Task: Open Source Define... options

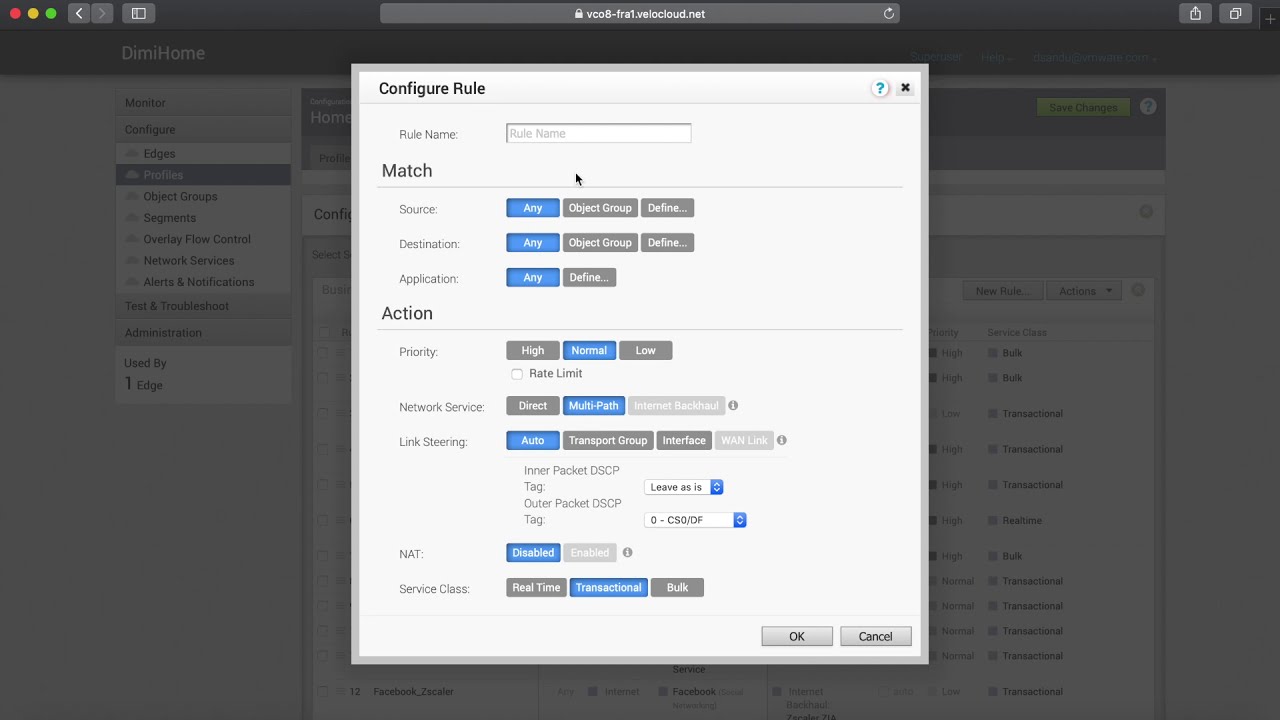Action: coord(667,208)
